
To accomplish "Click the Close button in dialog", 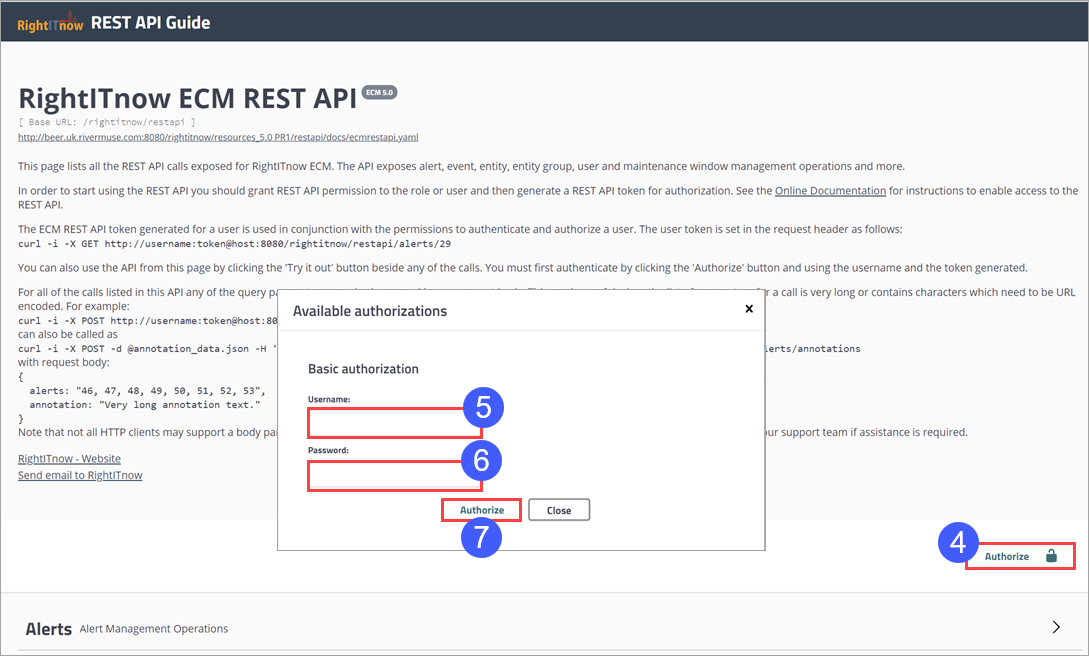I will [x=559, y=510].
